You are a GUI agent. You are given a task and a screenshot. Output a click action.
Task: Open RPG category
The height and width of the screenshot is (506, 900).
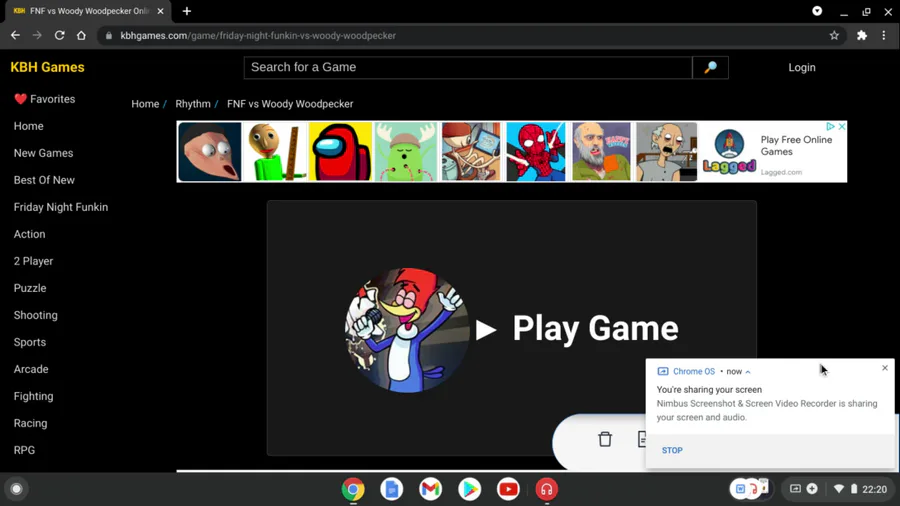click(24, 450)
